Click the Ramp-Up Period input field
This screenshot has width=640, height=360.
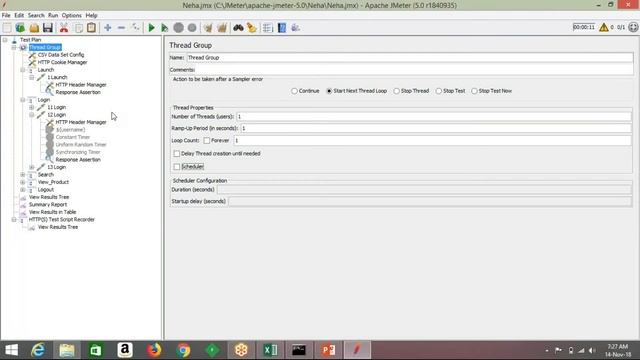436,128
